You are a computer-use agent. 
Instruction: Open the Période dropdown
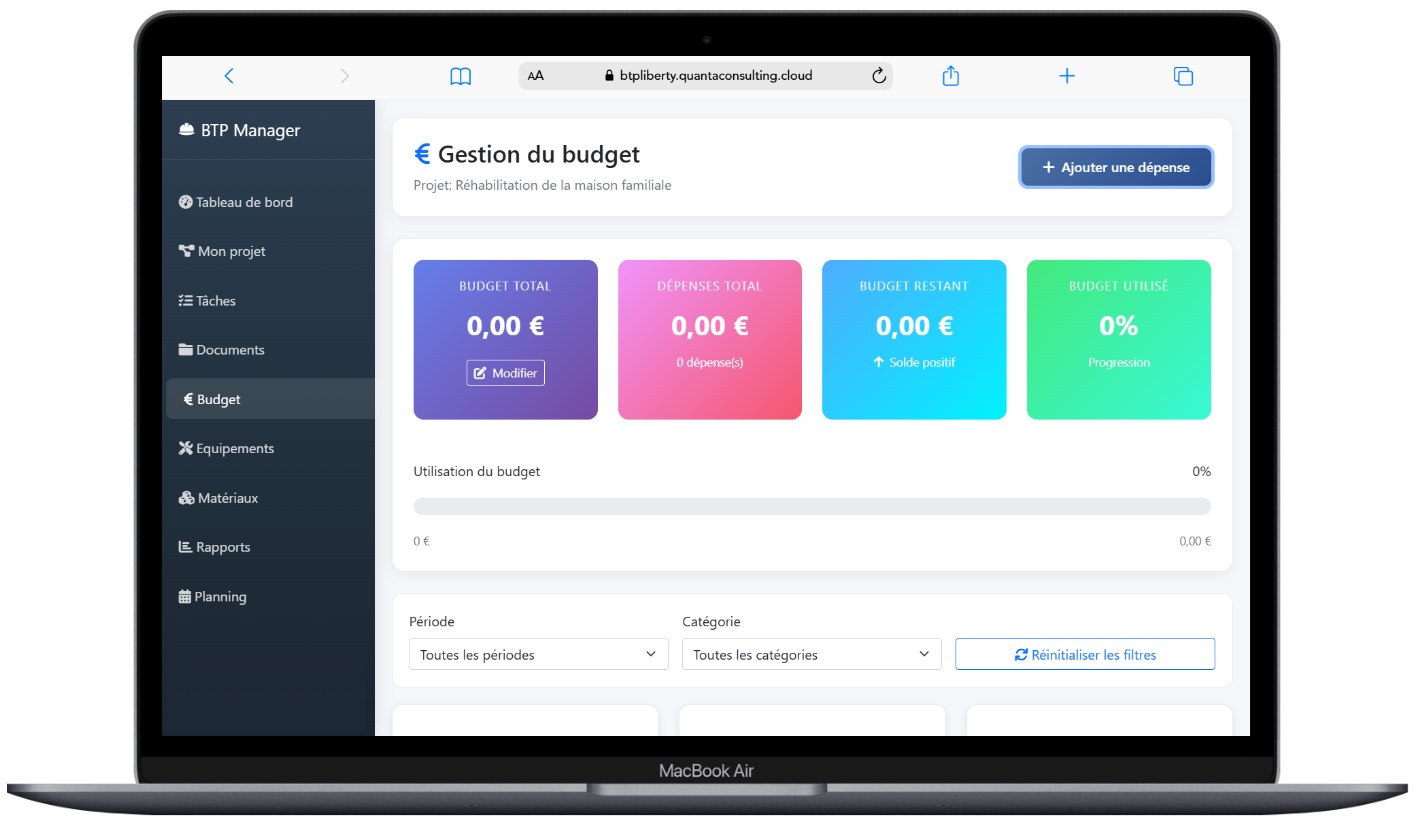(x=538, y=655)
